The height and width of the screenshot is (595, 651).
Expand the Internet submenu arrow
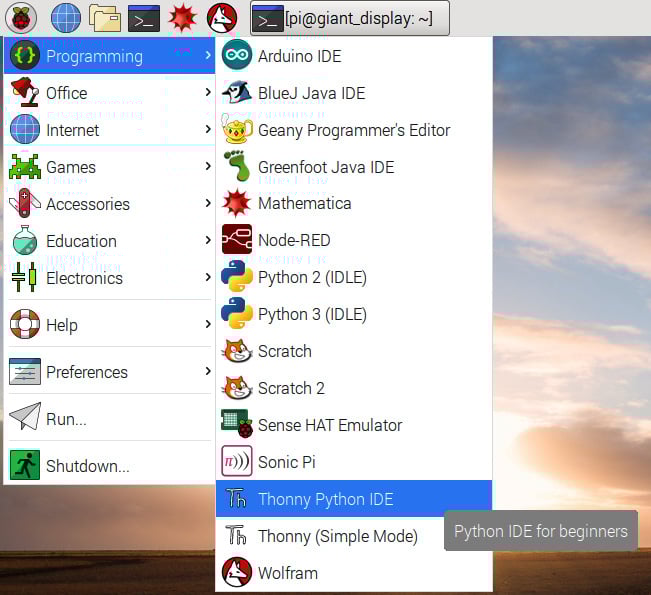pyautogui.click(x=208, y=129)
